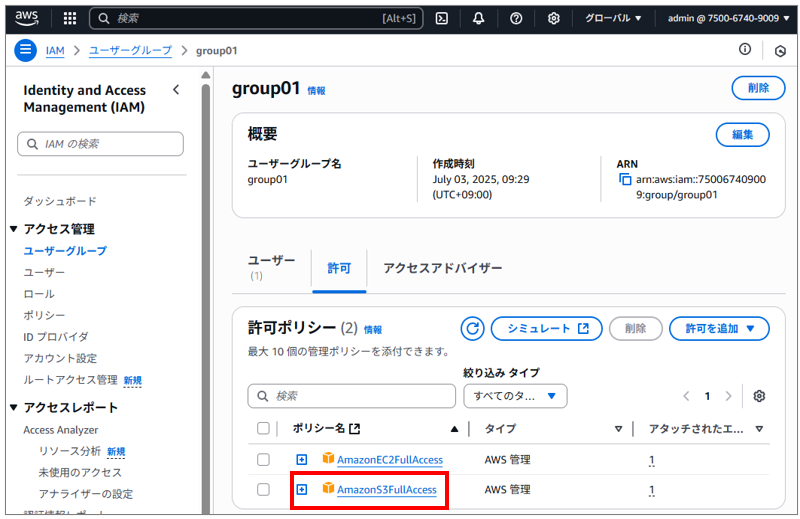Expand the AmazonEC2FullAccess policy details
Viewport: 800px width, 519px height.
click(302, 460)
